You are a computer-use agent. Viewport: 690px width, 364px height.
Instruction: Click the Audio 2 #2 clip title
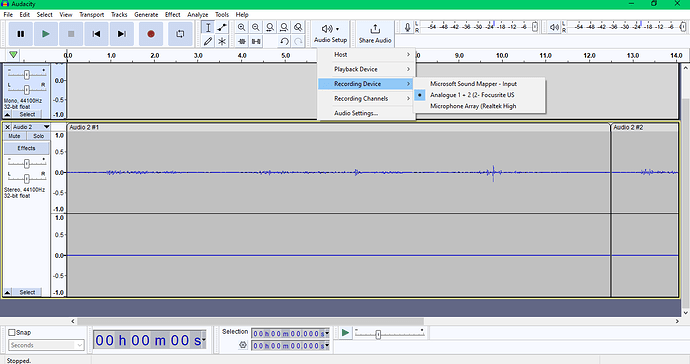click(x=628, y=127)
